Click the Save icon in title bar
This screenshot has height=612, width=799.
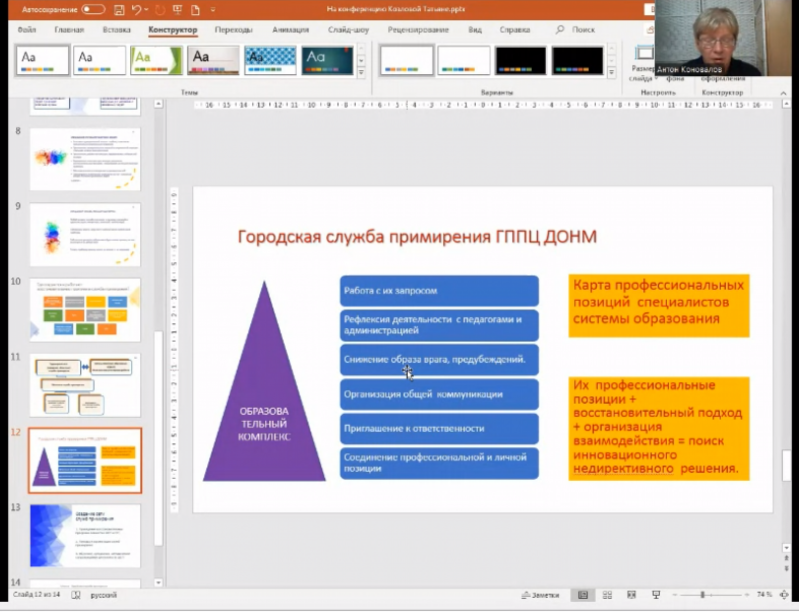[x=119, y=9]
